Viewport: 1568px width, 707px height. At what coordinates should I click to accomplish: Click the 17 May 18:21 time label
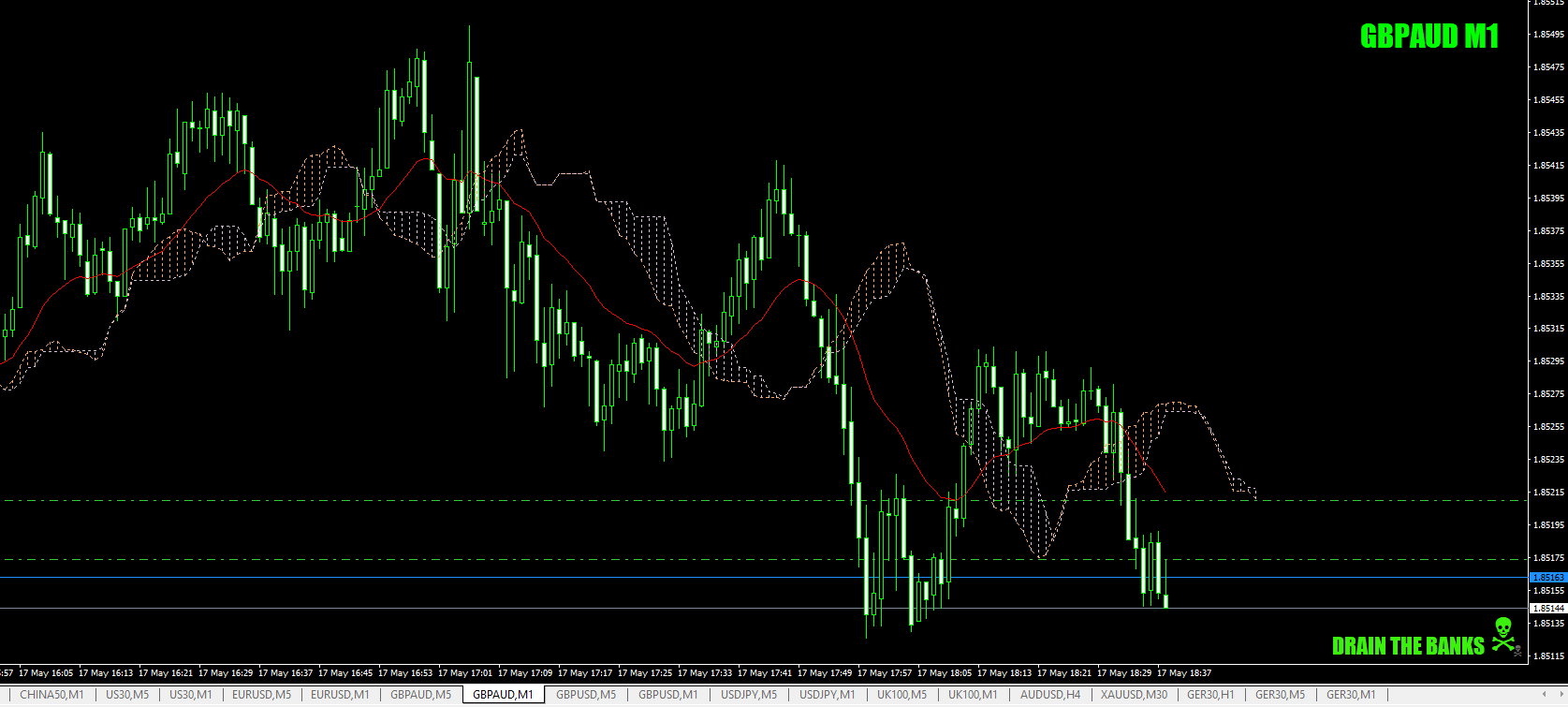(x=1064, y=673)
